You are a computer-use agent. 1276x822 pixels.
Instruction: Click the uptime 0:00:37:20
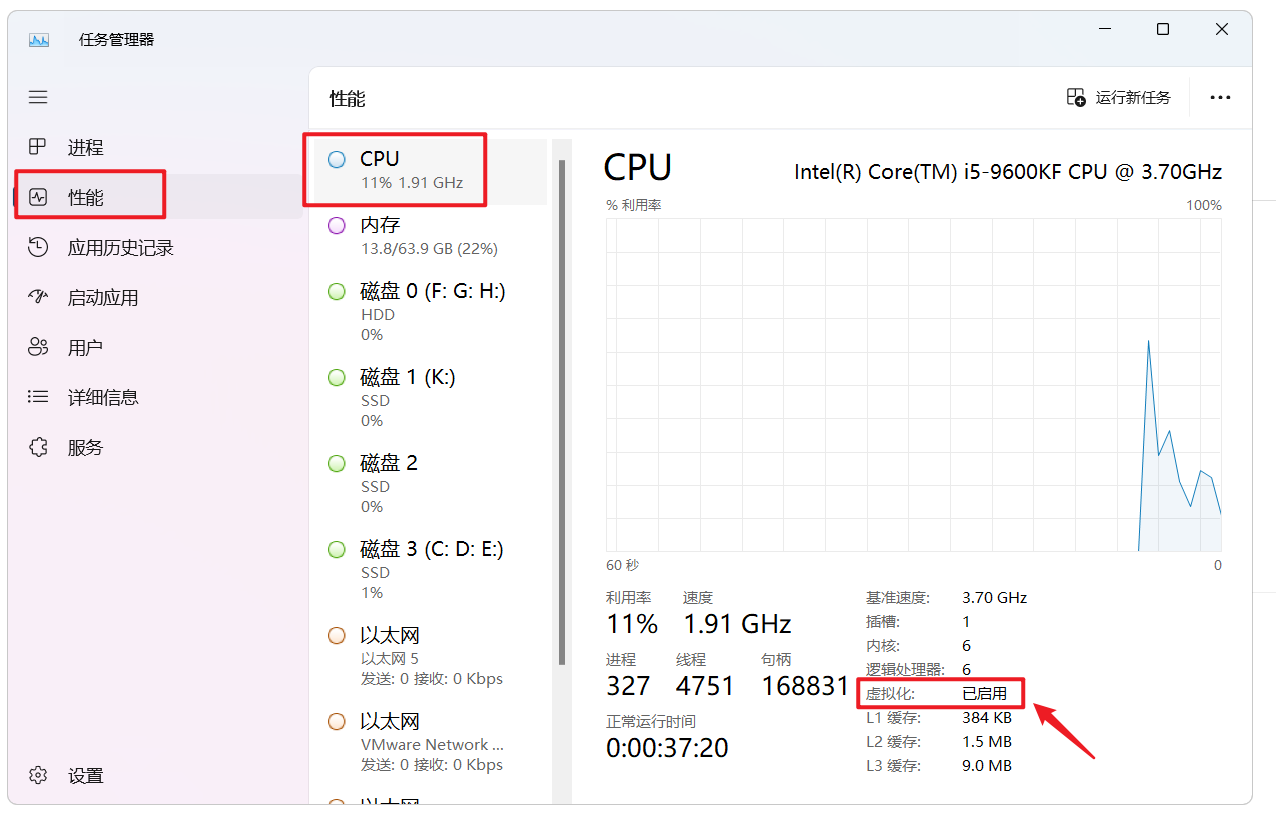[667, 748]
